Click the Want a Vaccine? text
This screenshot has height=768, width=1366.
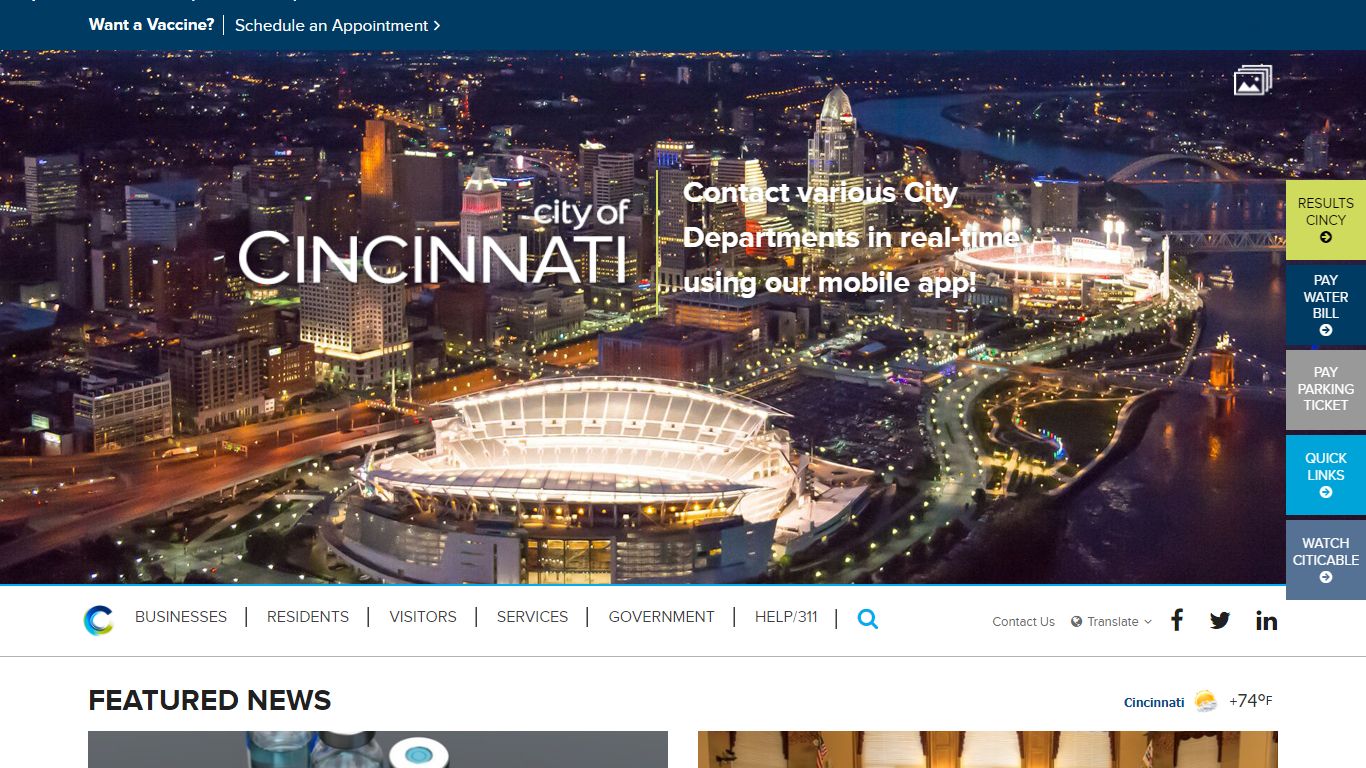[151, 25]
